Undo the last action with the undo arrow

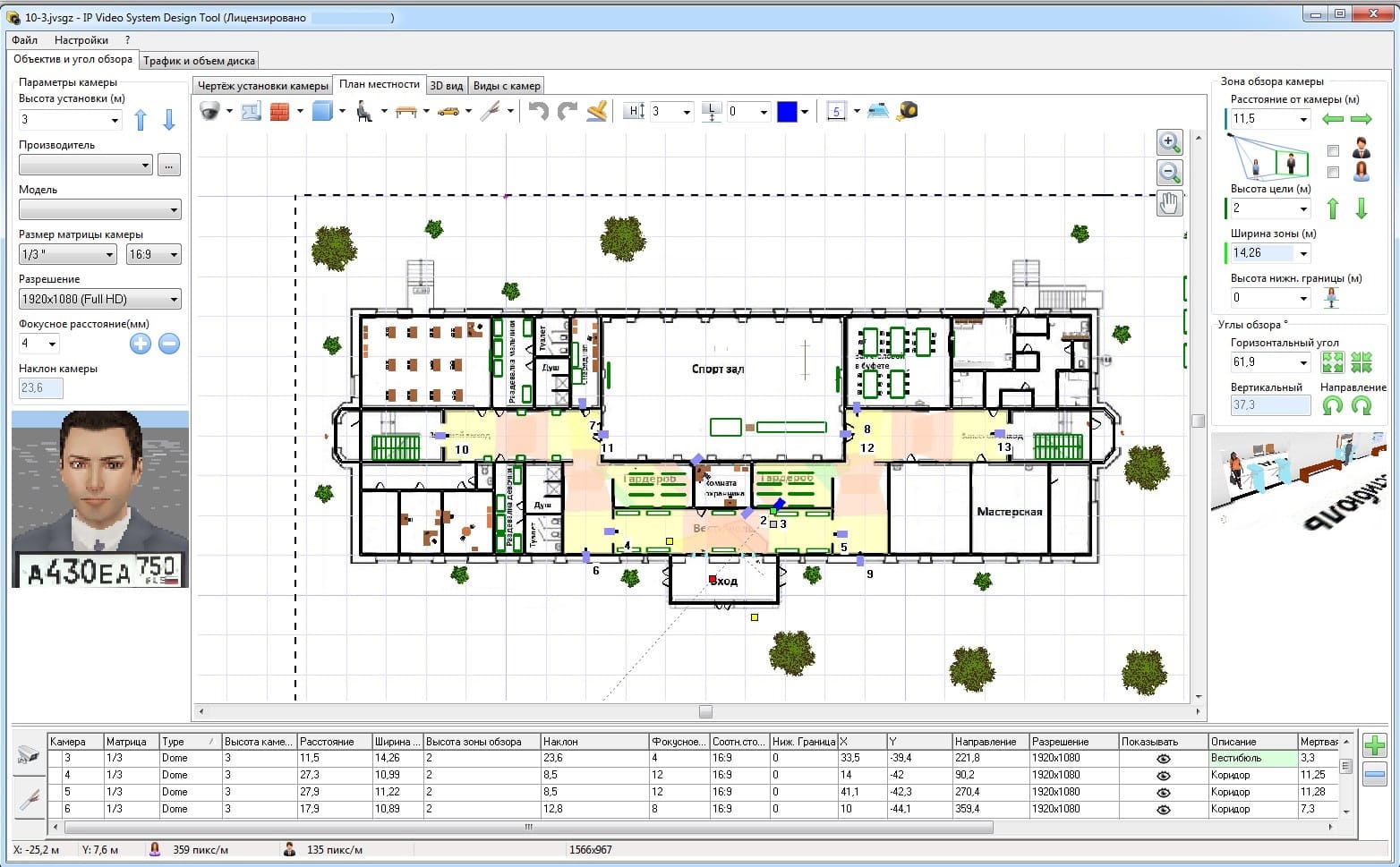pyautogui.click(x=538, y=111)
